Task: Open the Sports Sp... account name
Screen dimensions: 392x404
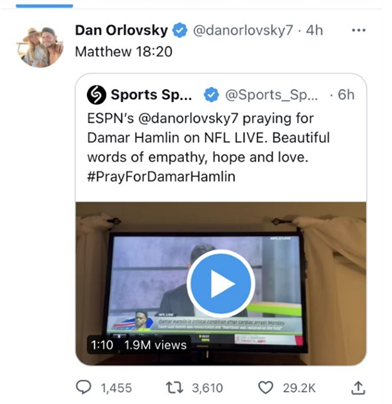Action: [151, 95]
